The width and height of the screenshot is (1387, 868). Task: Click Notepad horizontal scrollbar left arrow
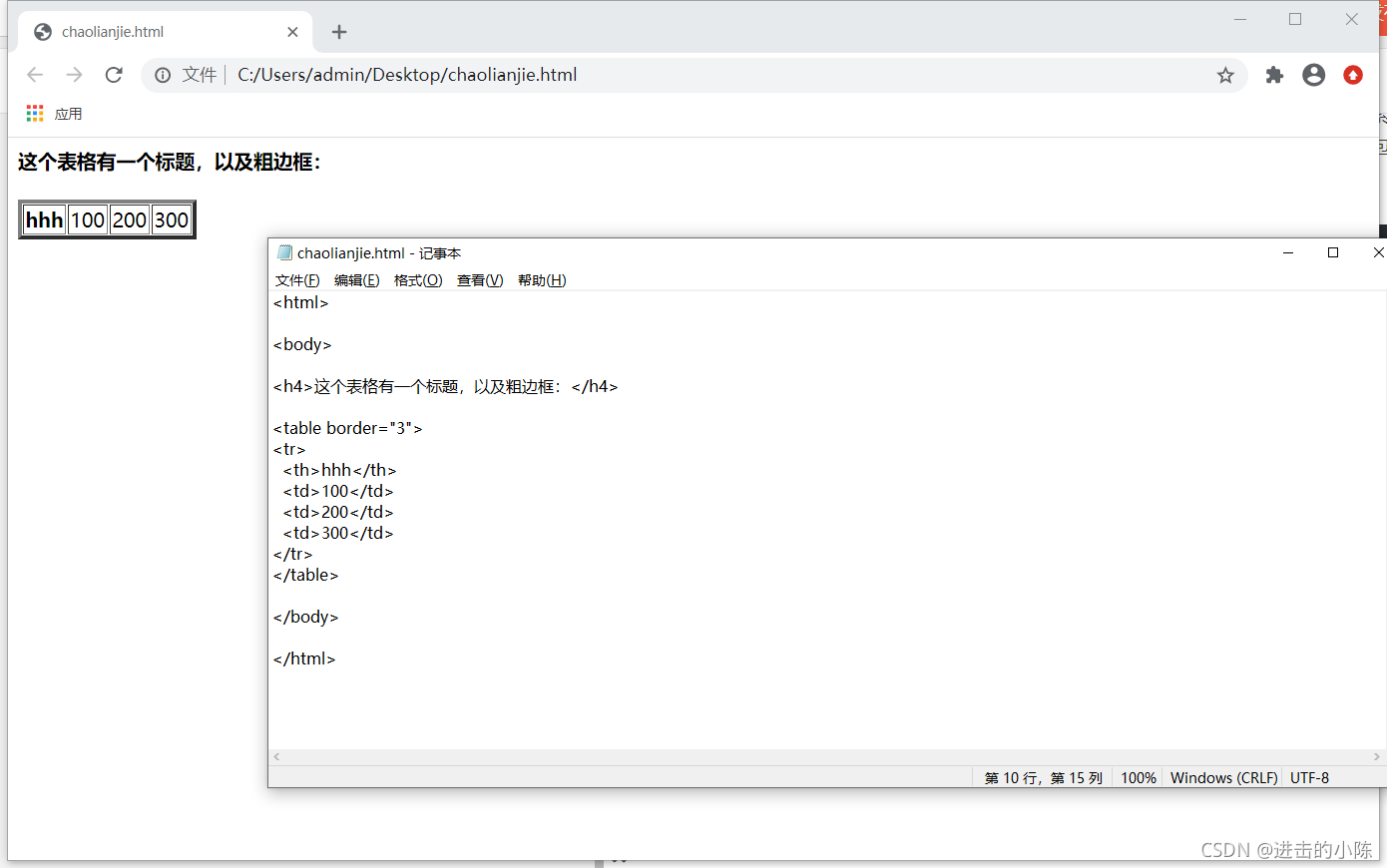click(x=276, y=757)
